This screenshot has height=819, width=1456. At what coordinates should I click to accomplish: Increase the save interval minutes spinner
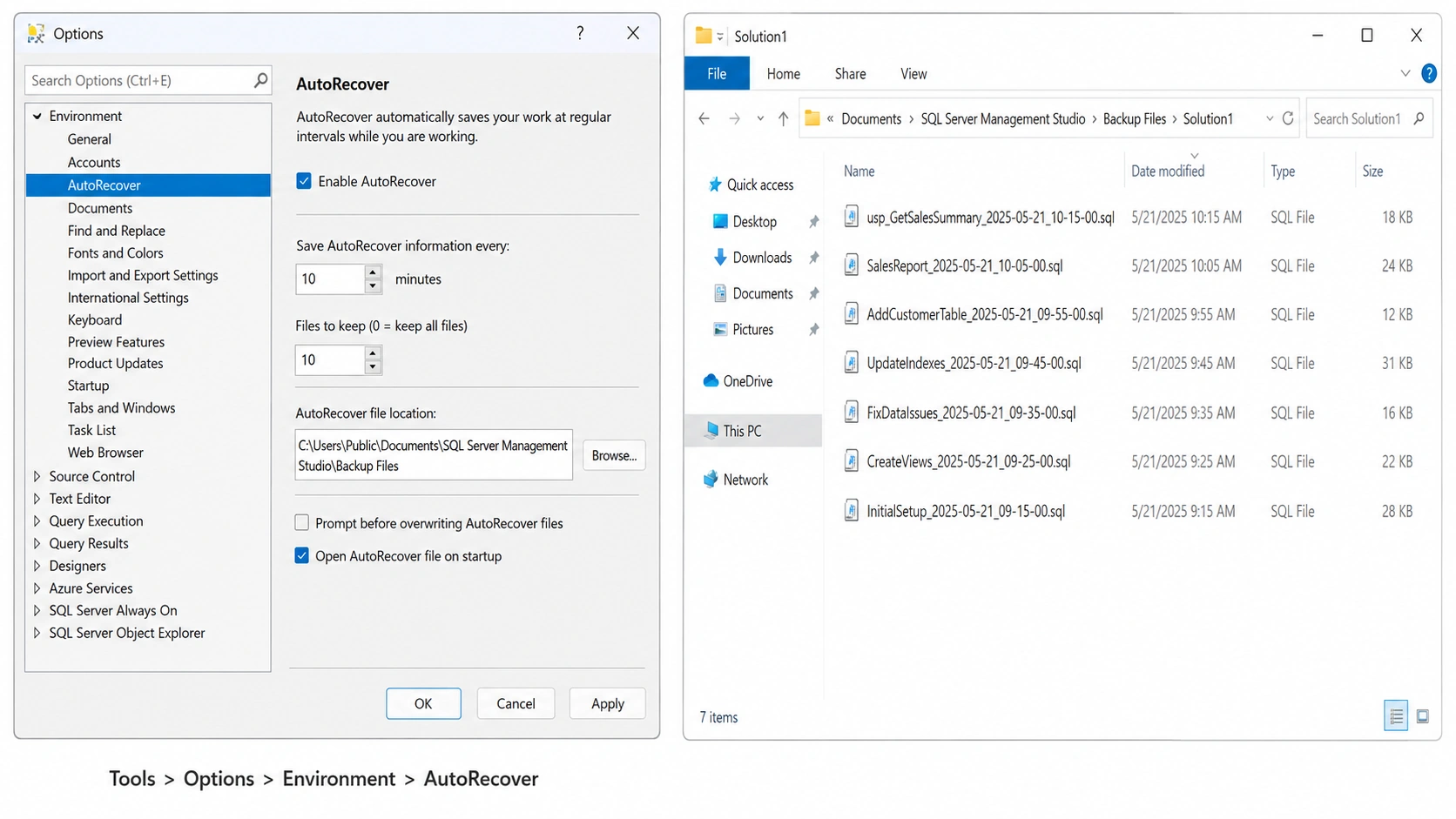[373, 272]
